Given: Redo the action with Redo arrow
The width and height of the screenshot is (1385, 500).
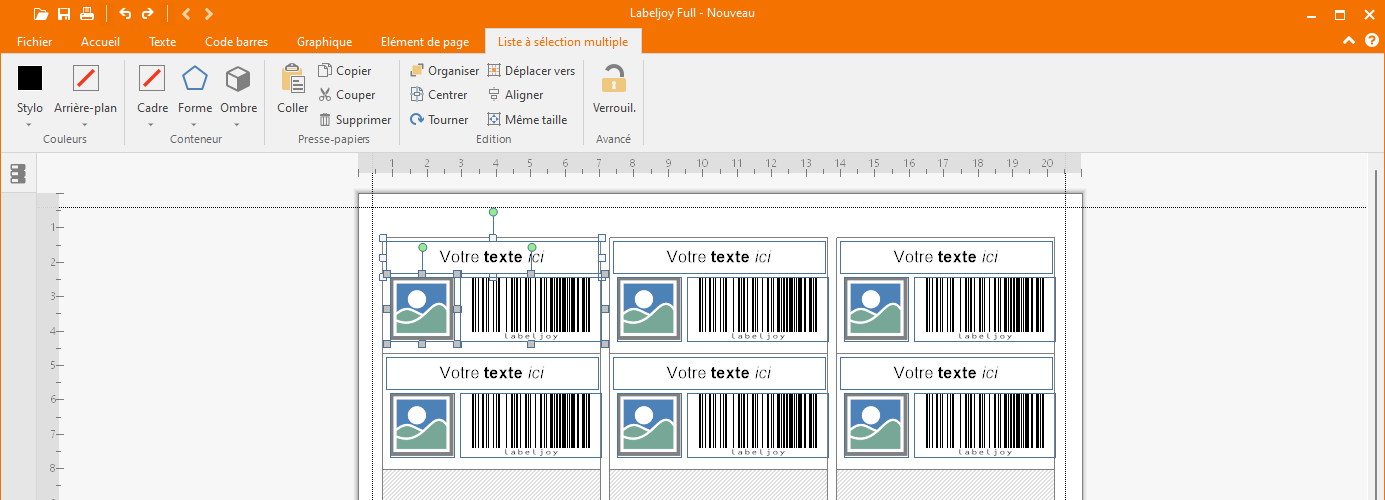Looking at the screenshot, I should point(148,14).
